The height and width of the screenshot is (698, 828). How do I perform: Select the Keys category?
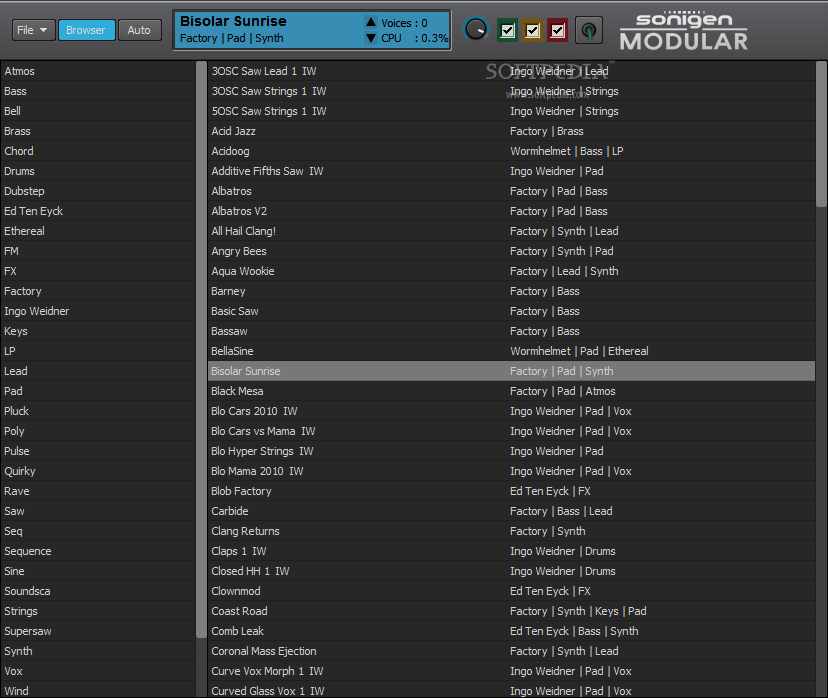(x=98, y=332)
